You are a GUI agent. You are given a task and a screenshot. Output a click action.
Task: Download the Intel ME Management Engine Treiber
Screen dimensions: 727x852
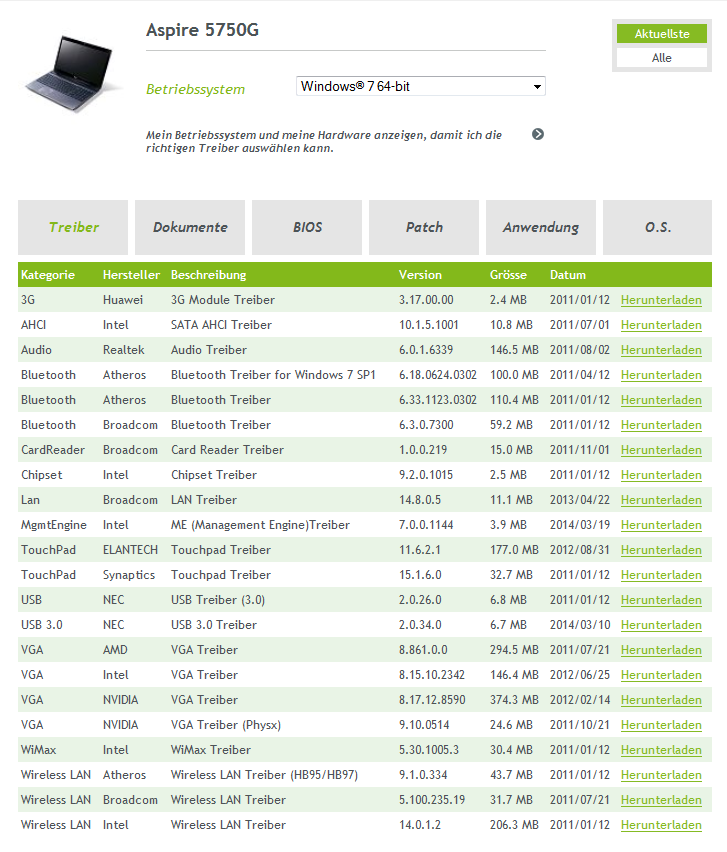[x=661, y=525]
